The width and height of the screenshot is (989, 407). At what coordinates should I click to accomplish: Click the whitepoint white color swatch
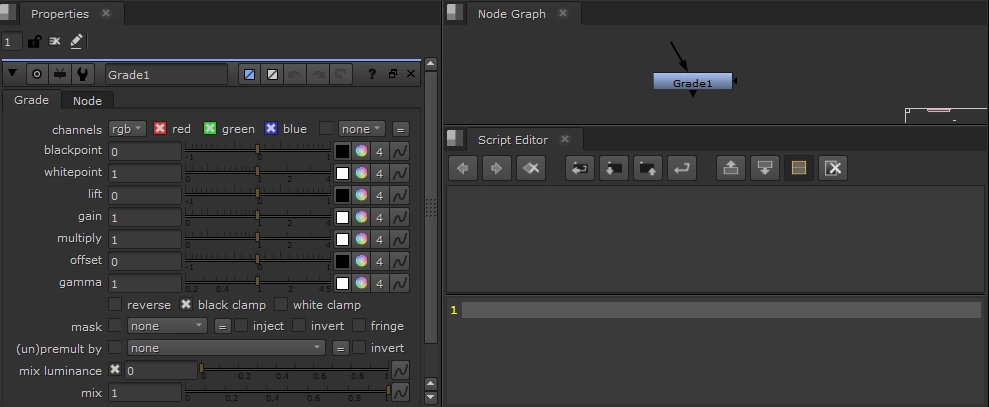(x=342, y=173)
